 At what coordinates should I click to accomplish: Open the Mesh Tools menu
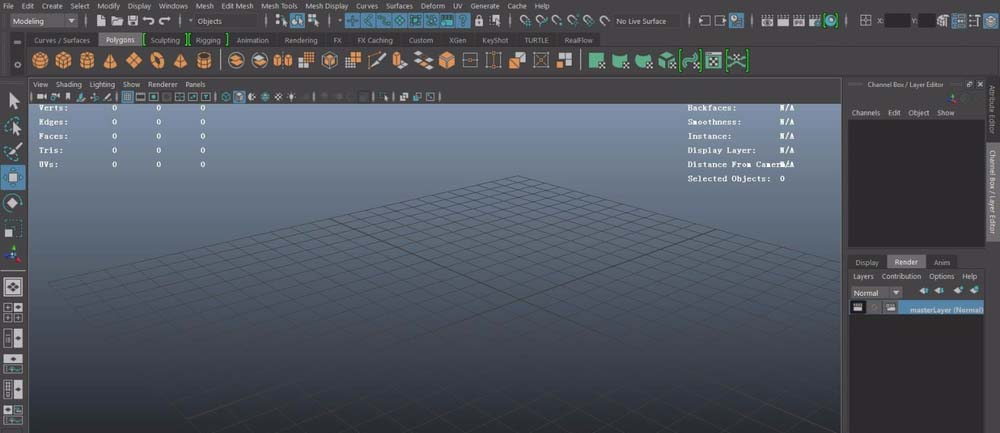coord(279,6)
